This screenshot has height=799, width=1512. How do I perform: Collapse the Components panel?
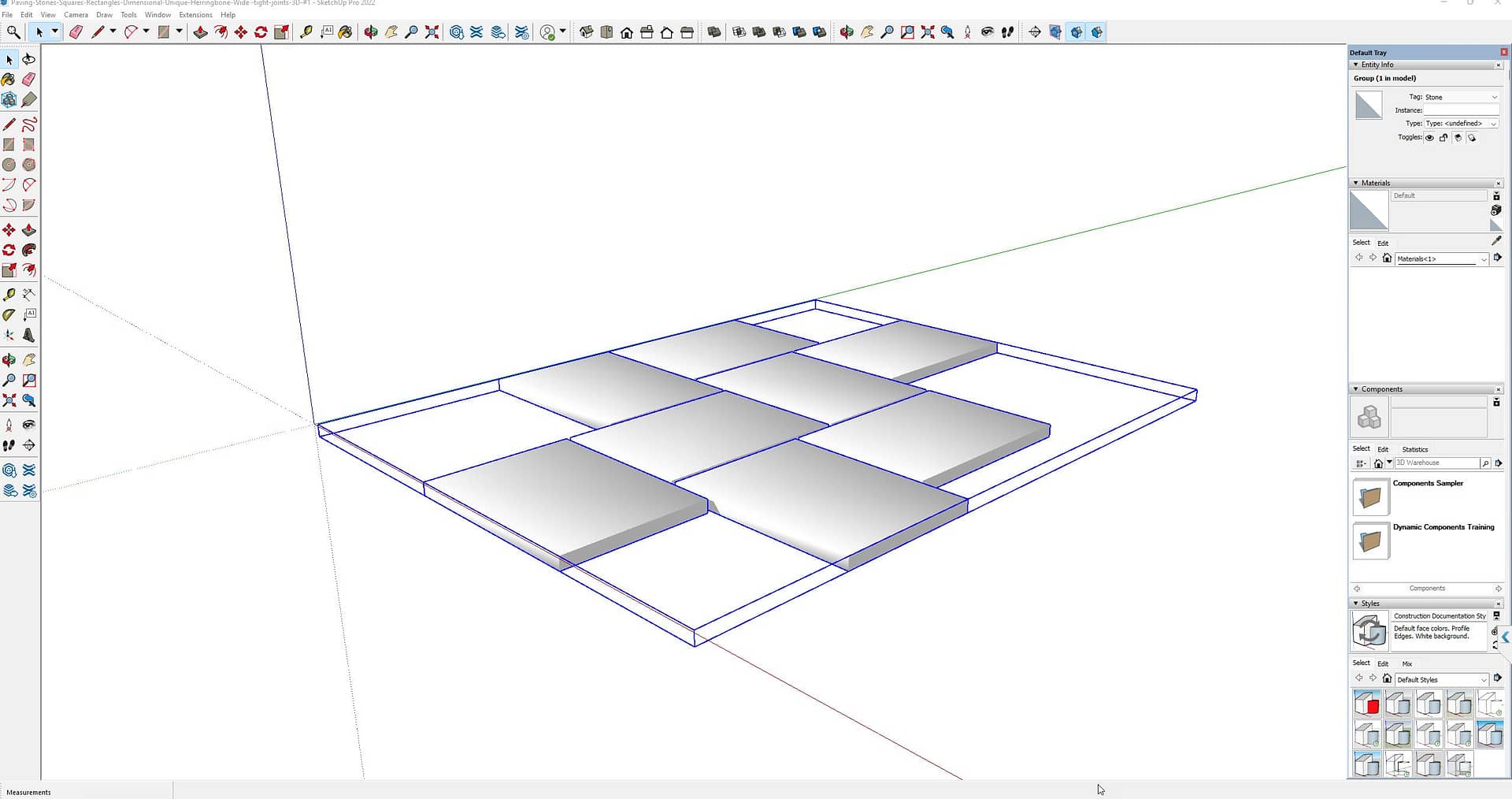[x=1355, y=389]
